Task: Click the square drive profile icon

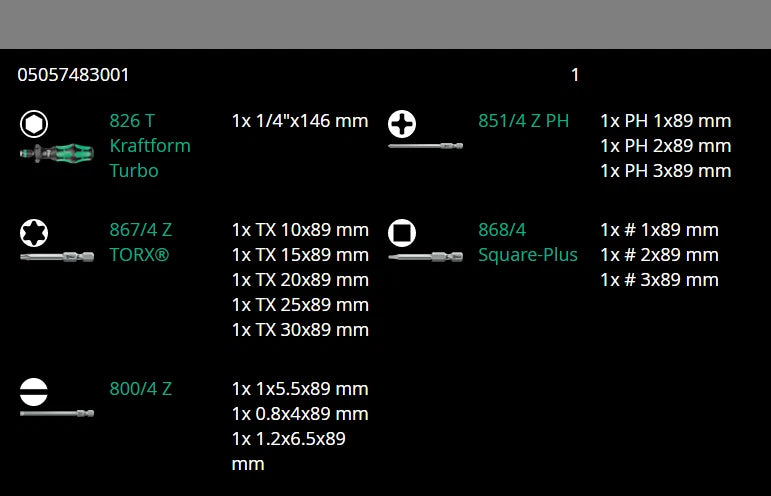Action: (x=402, y=233)
